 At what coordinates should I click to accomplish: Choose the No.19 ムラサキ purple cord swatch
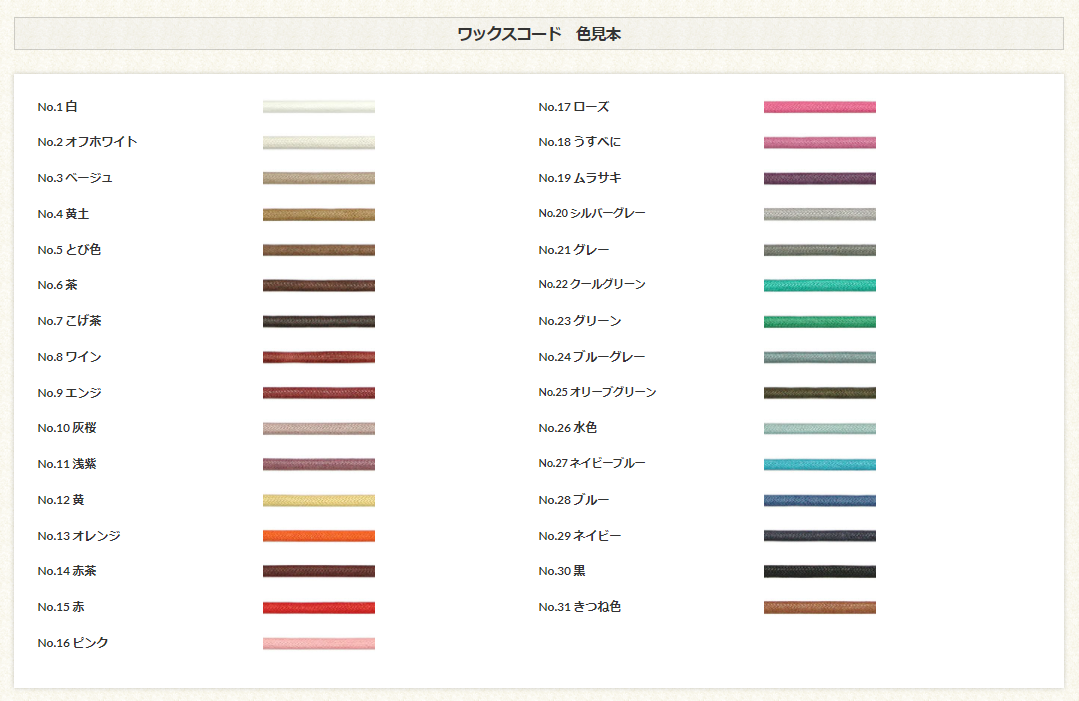click(x=819, y=178)
